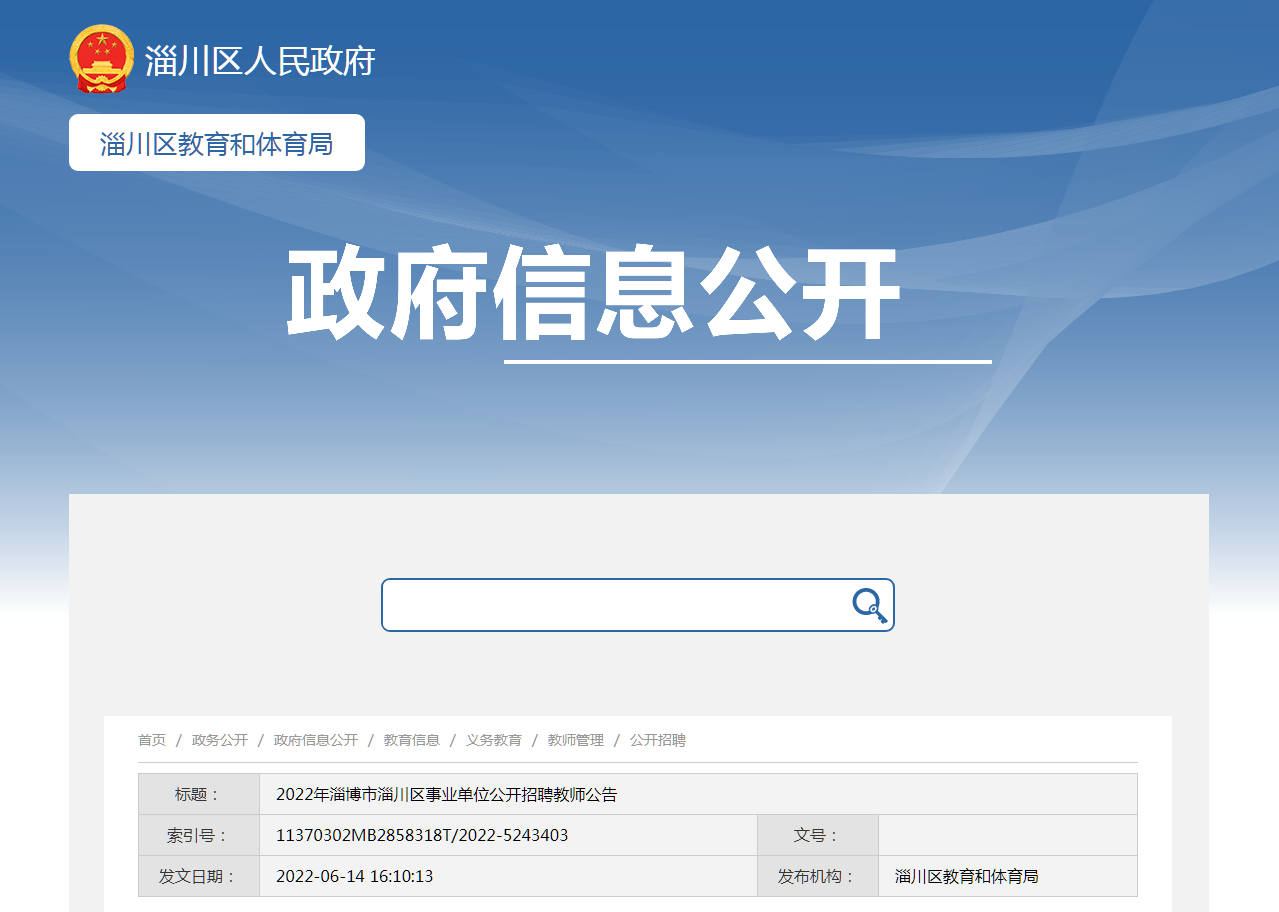This screenshot has height=912, width=1279.
Task: Click the national emblem logo
Action: click(101, 60)
